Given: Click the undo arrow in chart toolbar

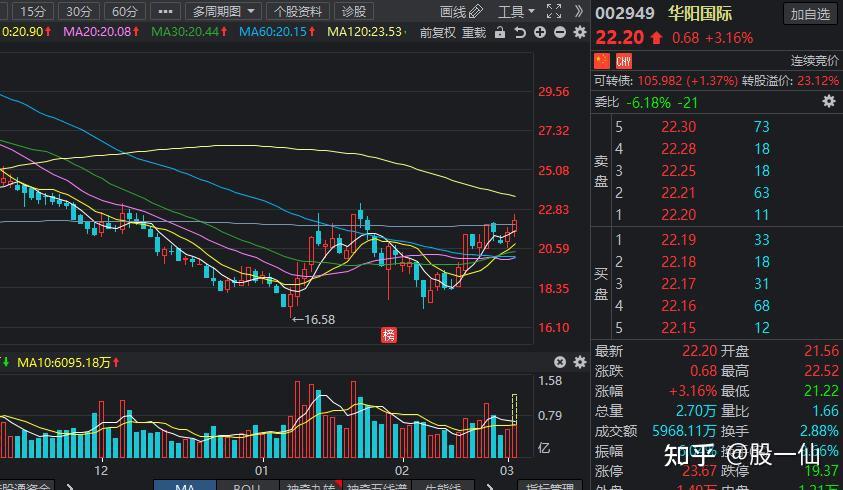Looking at the screenshot, I should (520, 32).
